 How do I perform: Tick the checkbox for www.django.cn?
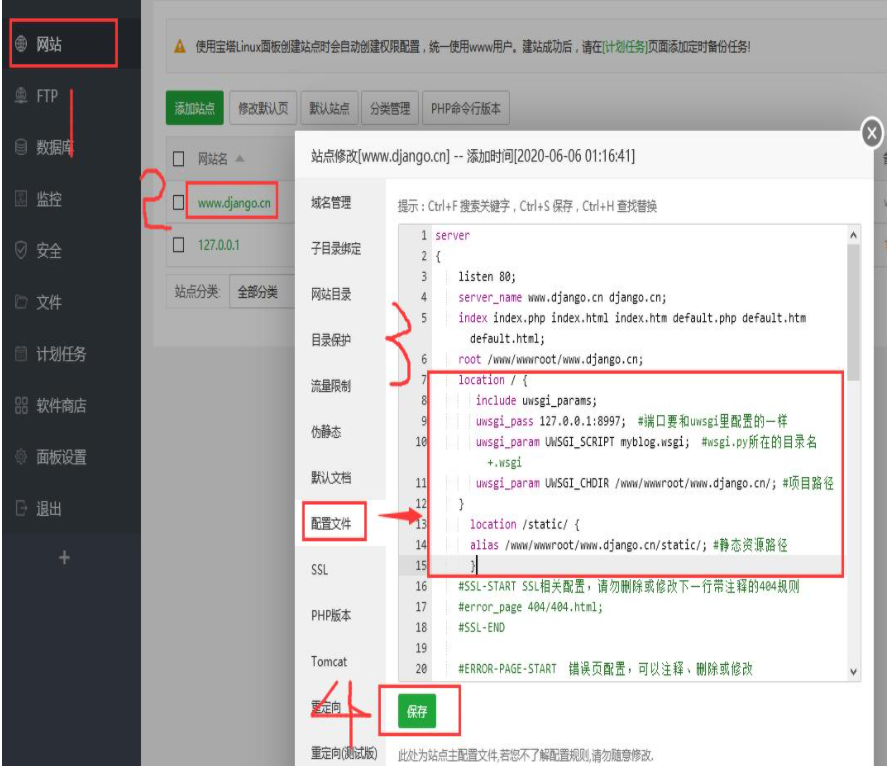(x=178, y=202)
